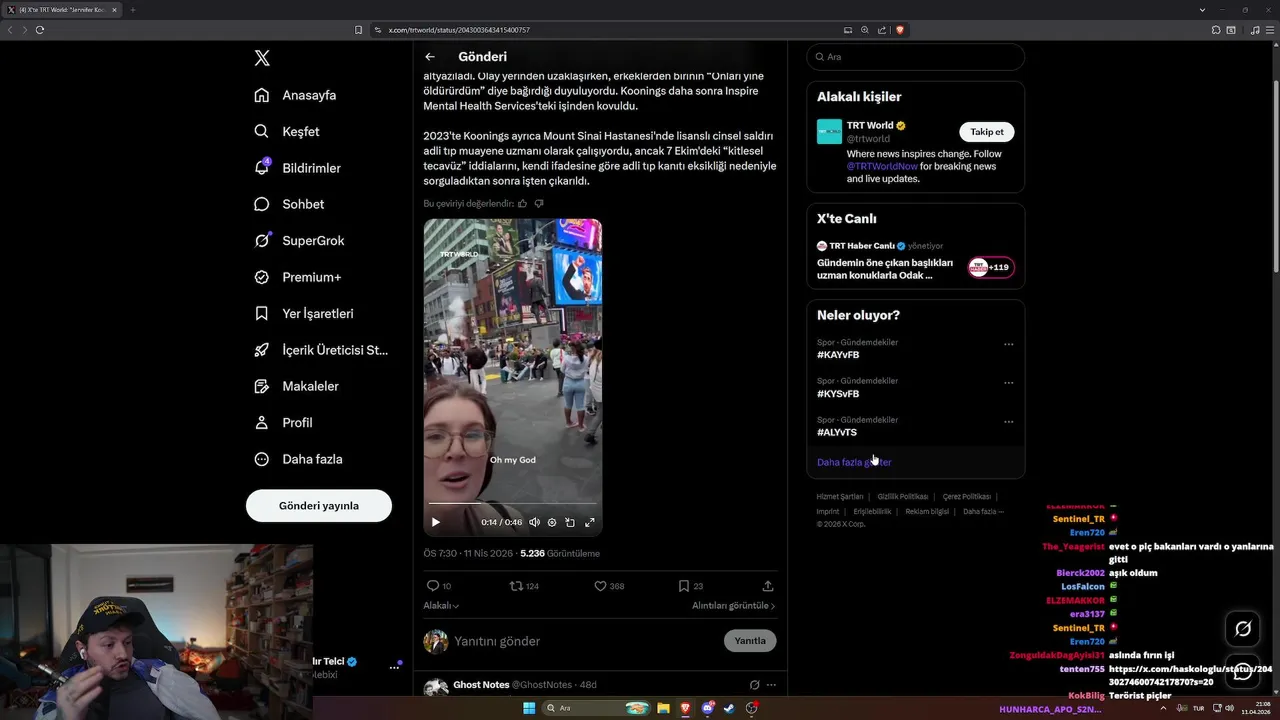Click the X logo home icon

(262, 58)
